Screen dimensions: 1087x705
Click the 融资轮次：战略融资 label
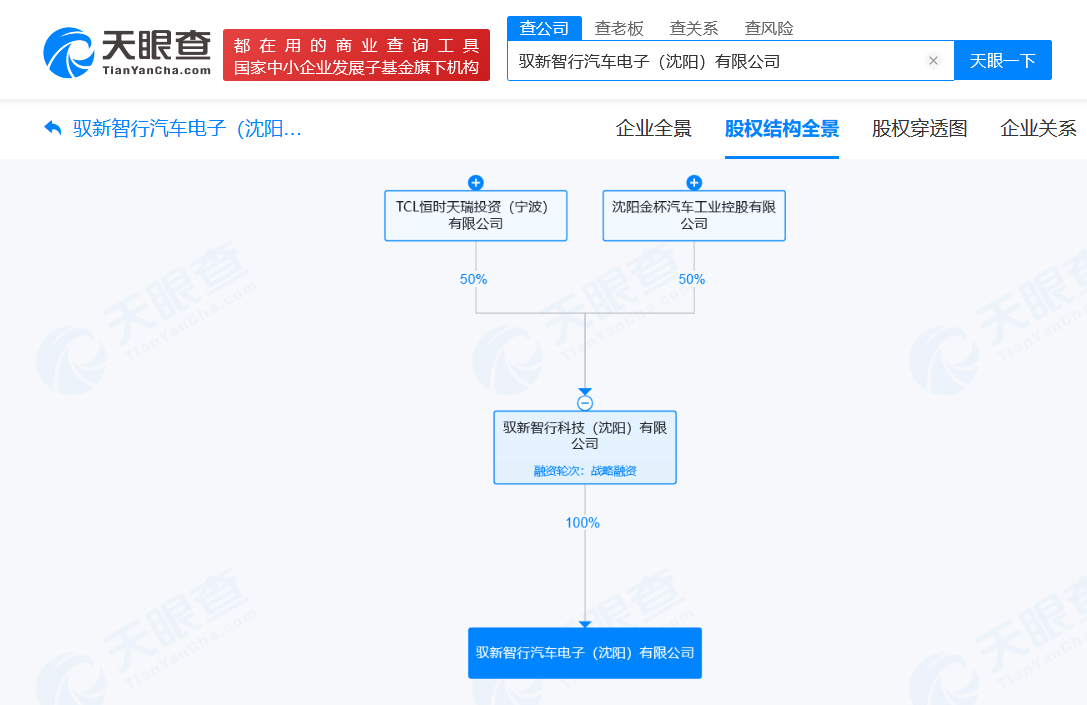point(584,469)
